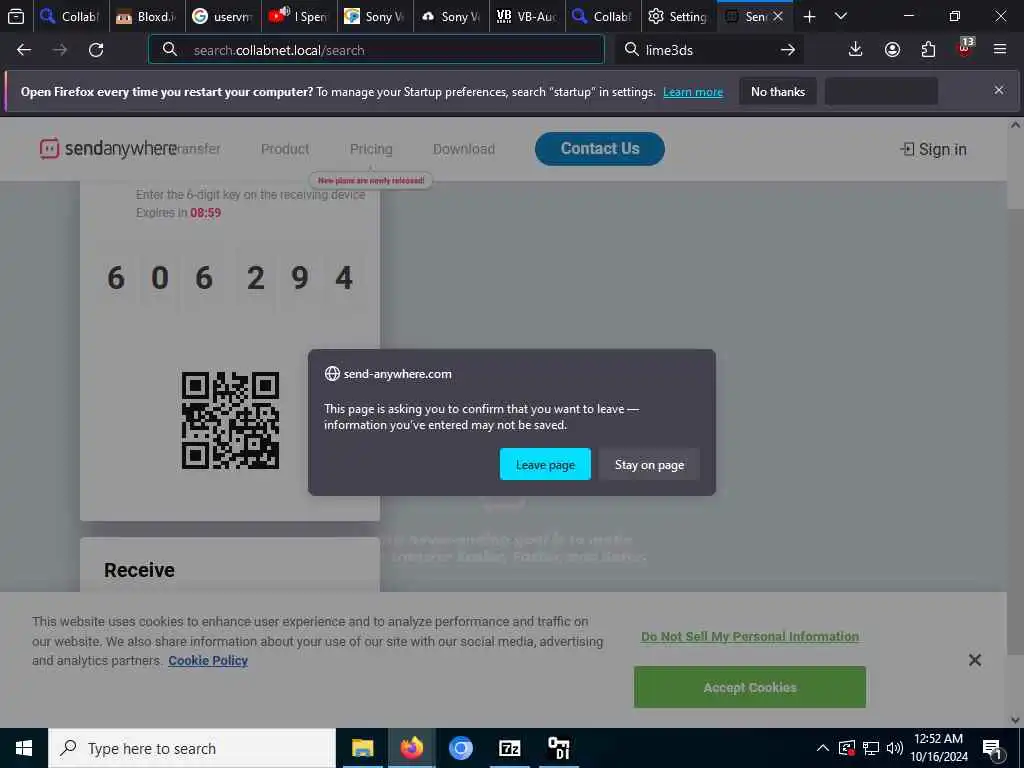Open the Product menu item
The image size is (1024, 768).
285,149
